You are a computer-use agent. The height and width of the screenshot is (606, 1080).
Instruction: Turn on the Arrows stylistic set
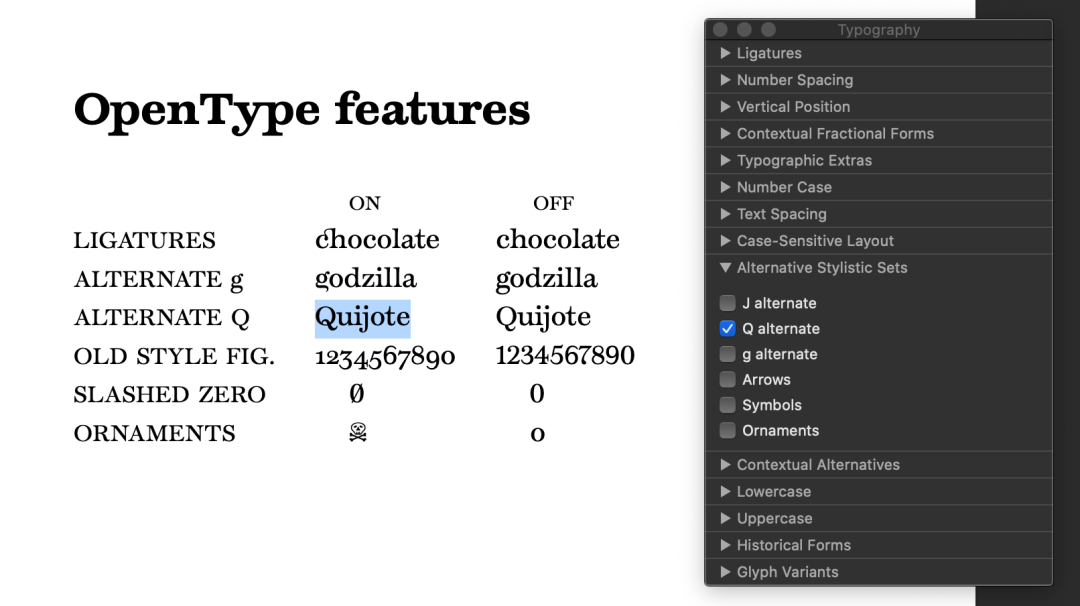pyautogui.click(x=728, y=380)
